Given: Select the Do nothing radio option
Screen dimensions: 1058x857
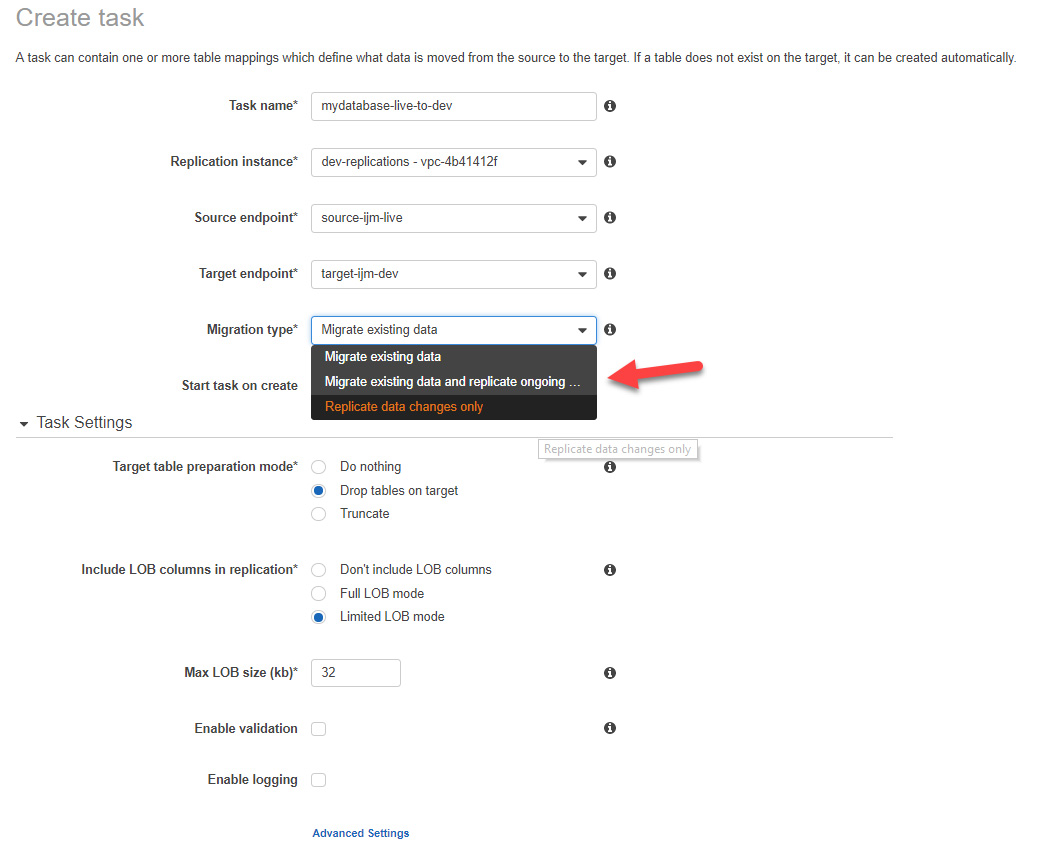Looking at the screenshot, I should coord(318,467).
